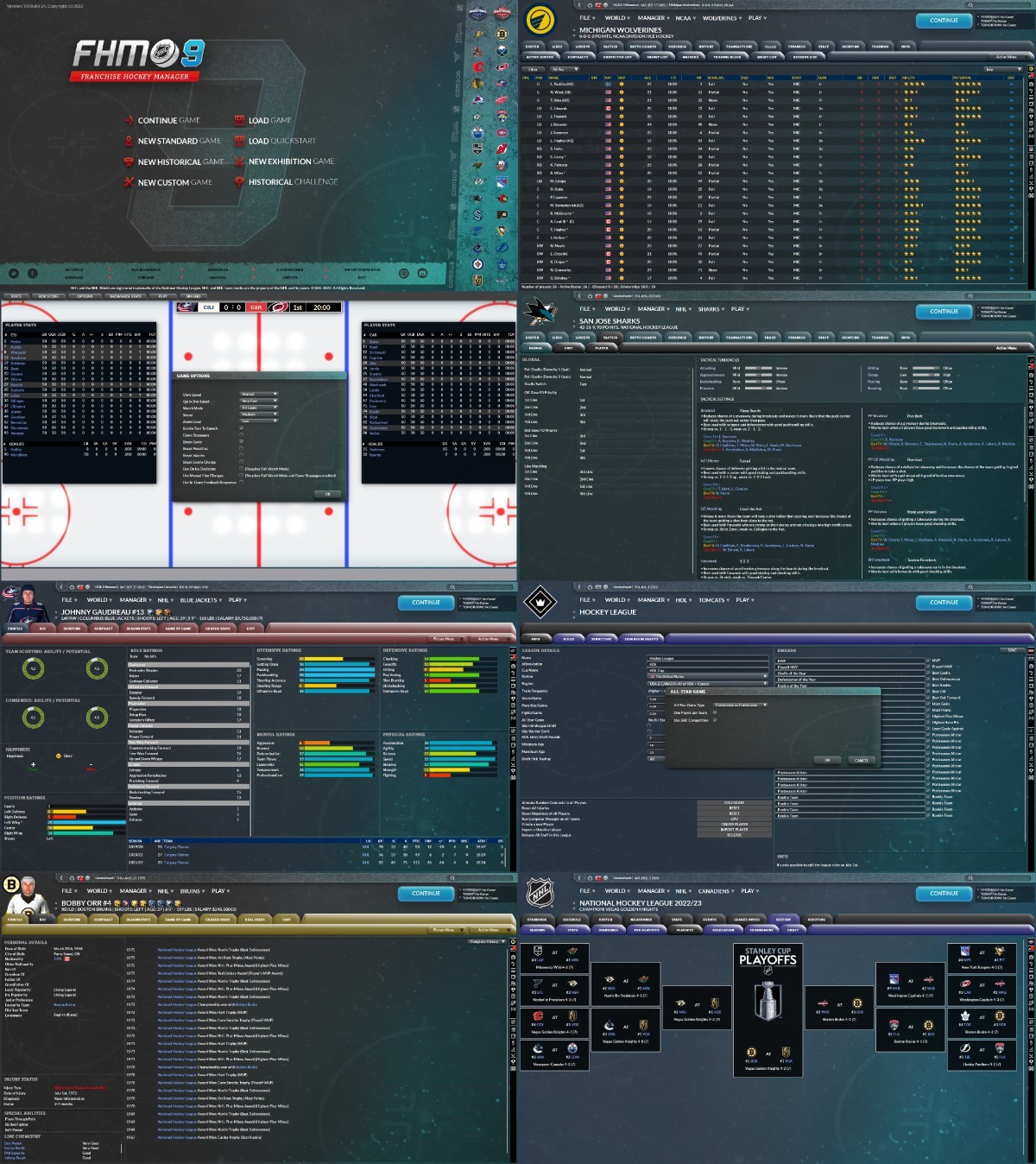Select the Anaheim Ducks logo in main menu
This screenshot has height=1164, width=1036.
[x=478, y=34]
